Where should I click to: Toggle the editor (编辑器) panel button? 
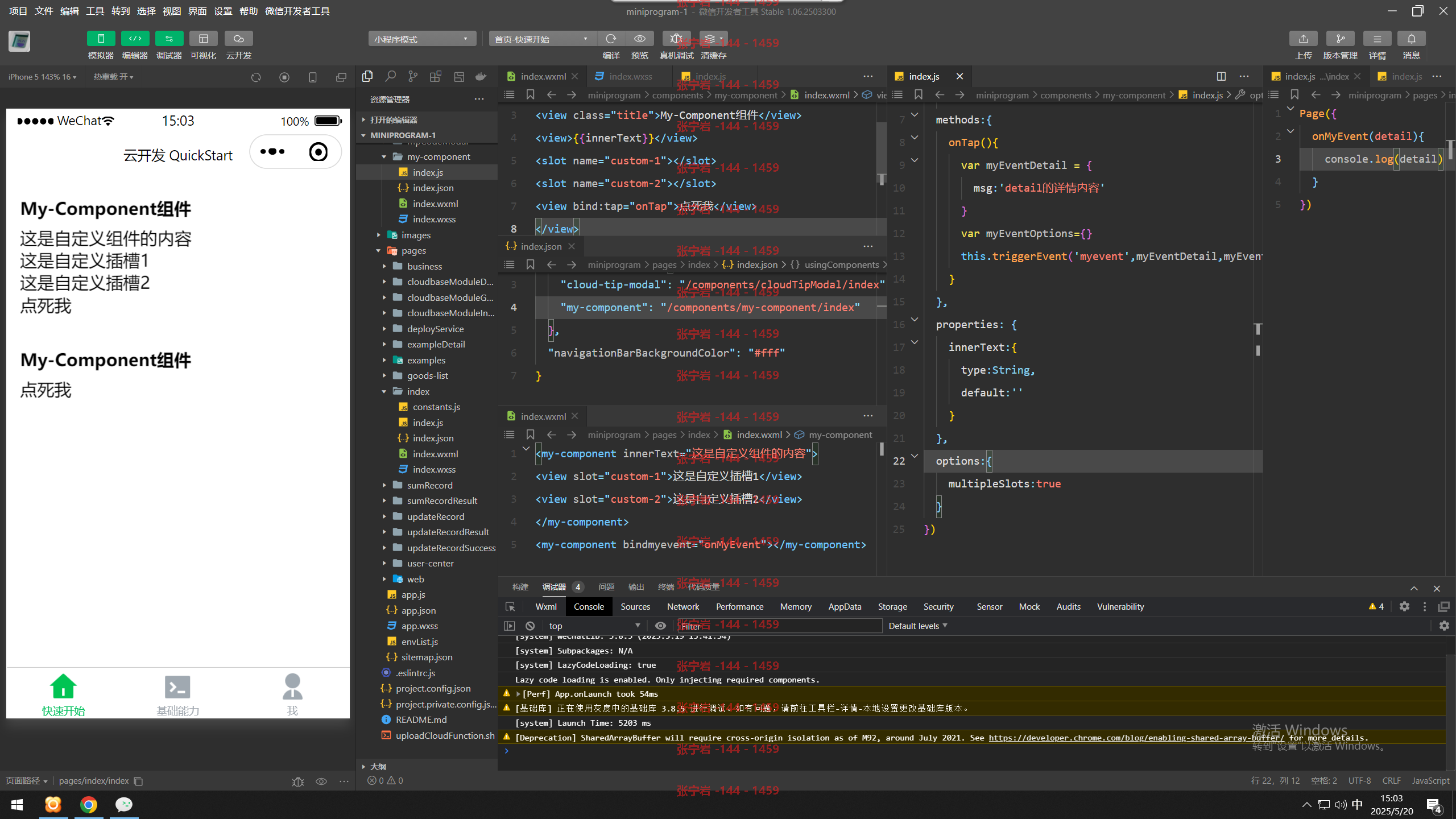(135, 39)
